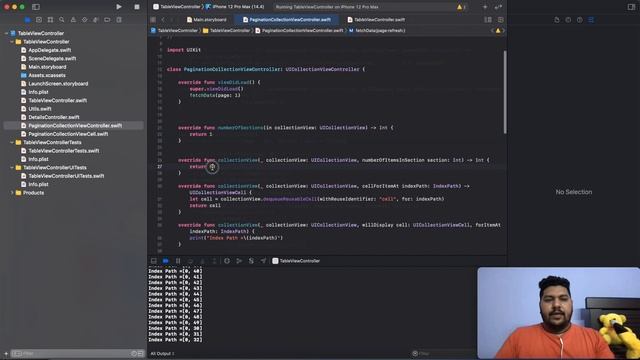Select TableViewController process in debug bar

[296, 261]
